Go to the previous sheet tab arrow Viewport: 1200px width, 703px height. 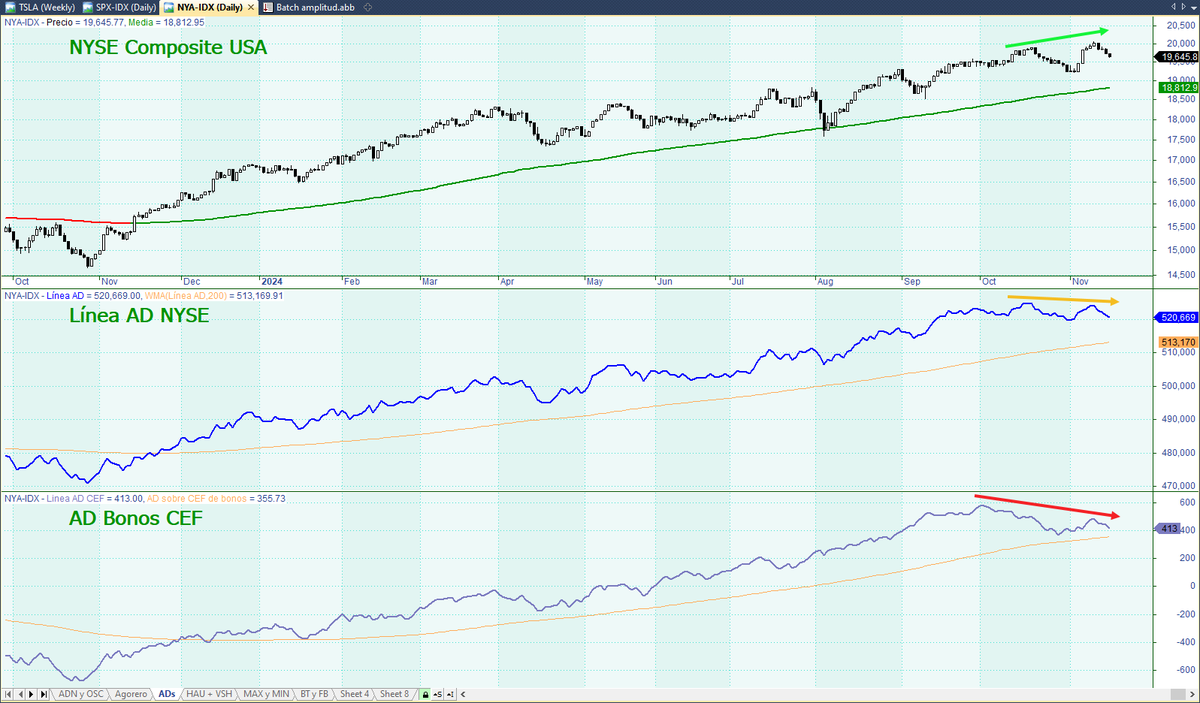coord(20,693)
